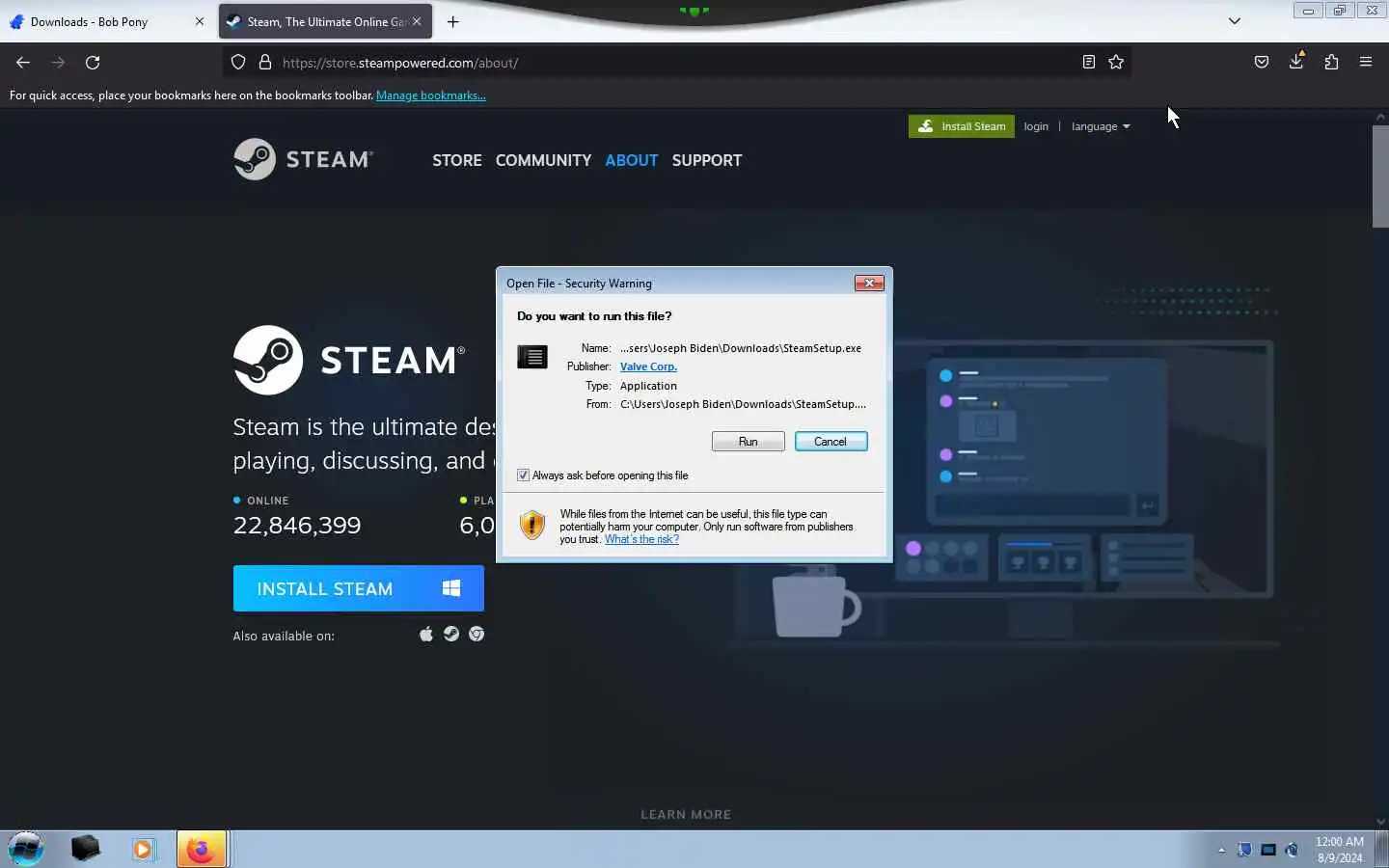Open the STORE menu item

coord(457,160)
